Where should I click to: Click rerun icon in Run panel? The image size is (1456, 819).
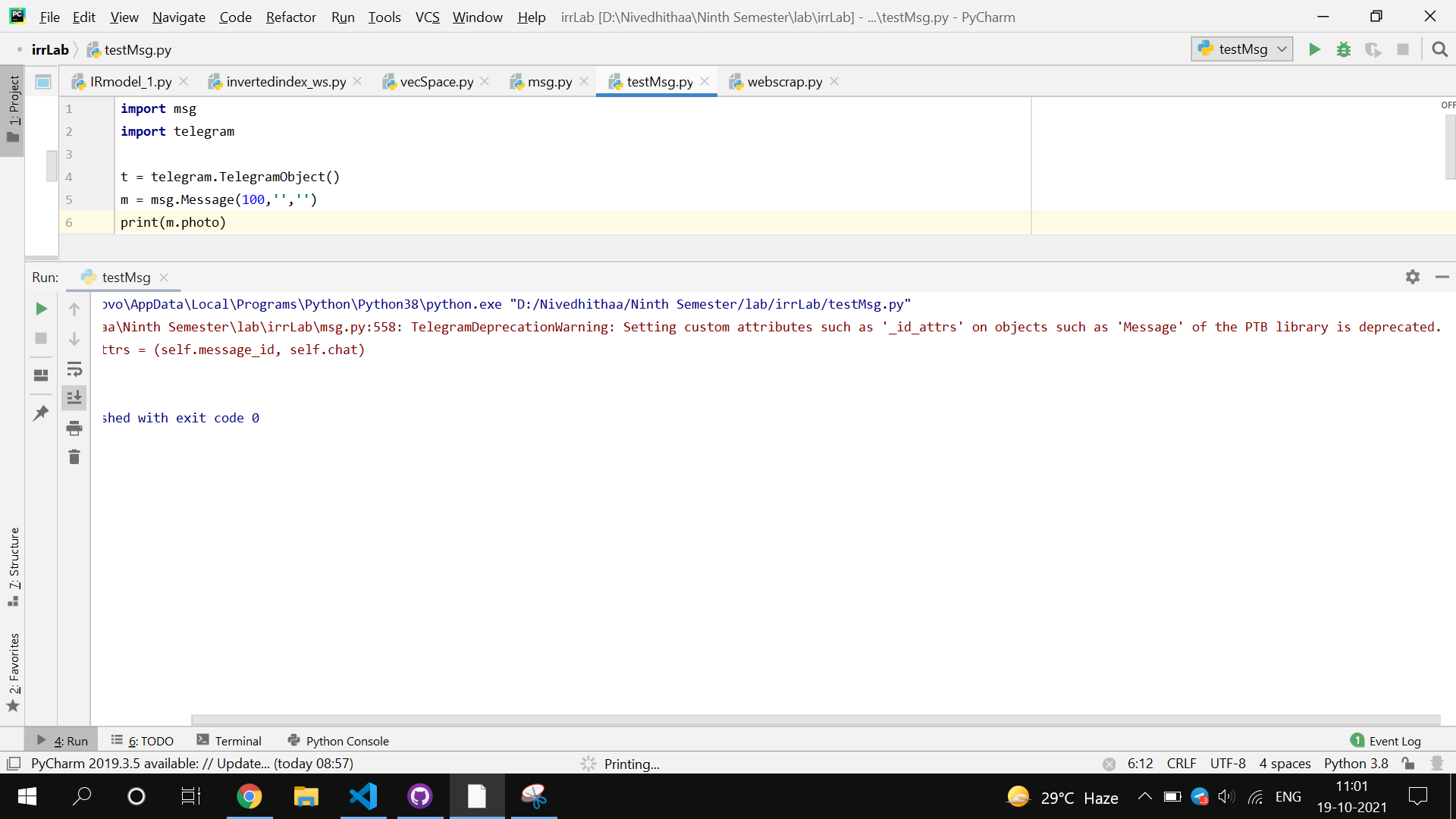click(x=41, y=309)
